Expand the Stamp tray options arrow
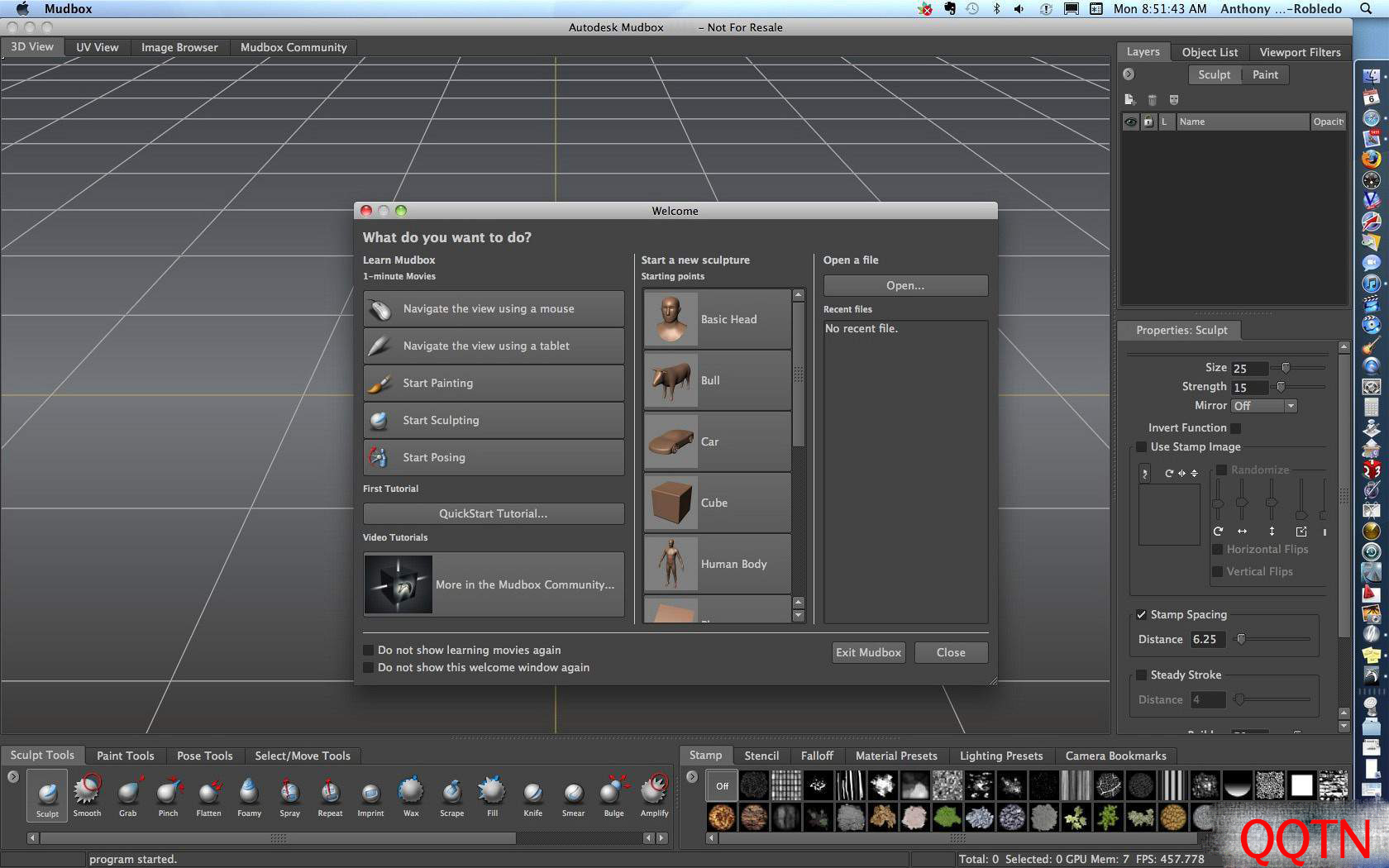The image size is (1389, 868). coord(692,777)
